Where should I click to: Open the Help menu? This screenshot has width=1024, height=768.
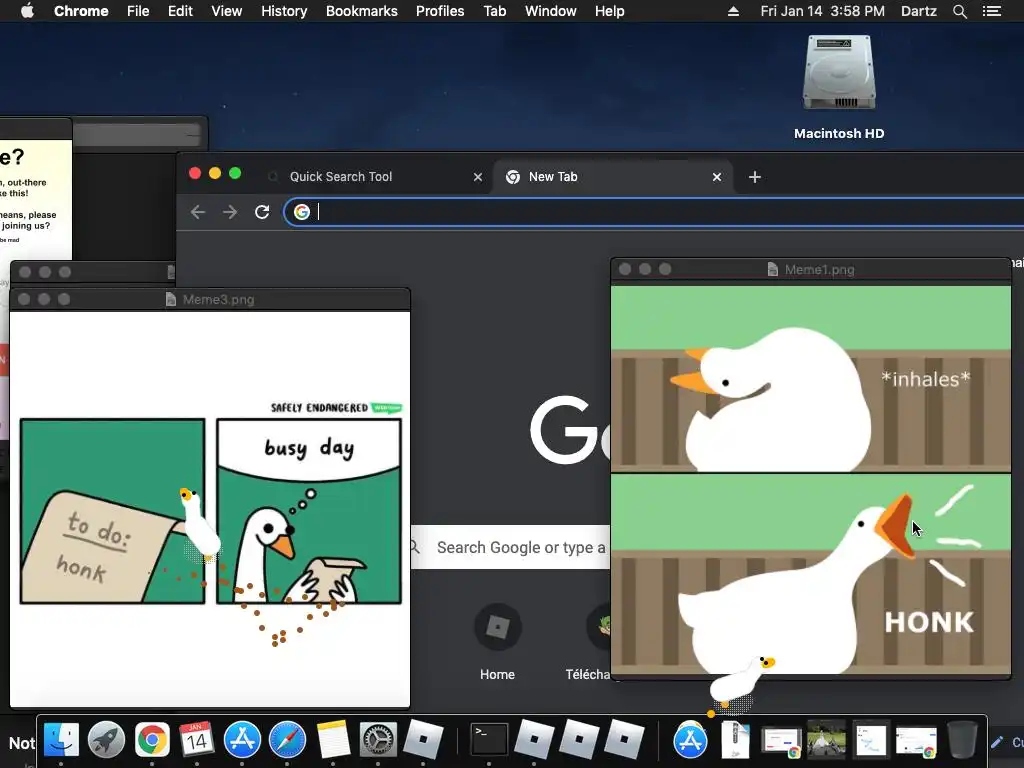coord(609,11)
